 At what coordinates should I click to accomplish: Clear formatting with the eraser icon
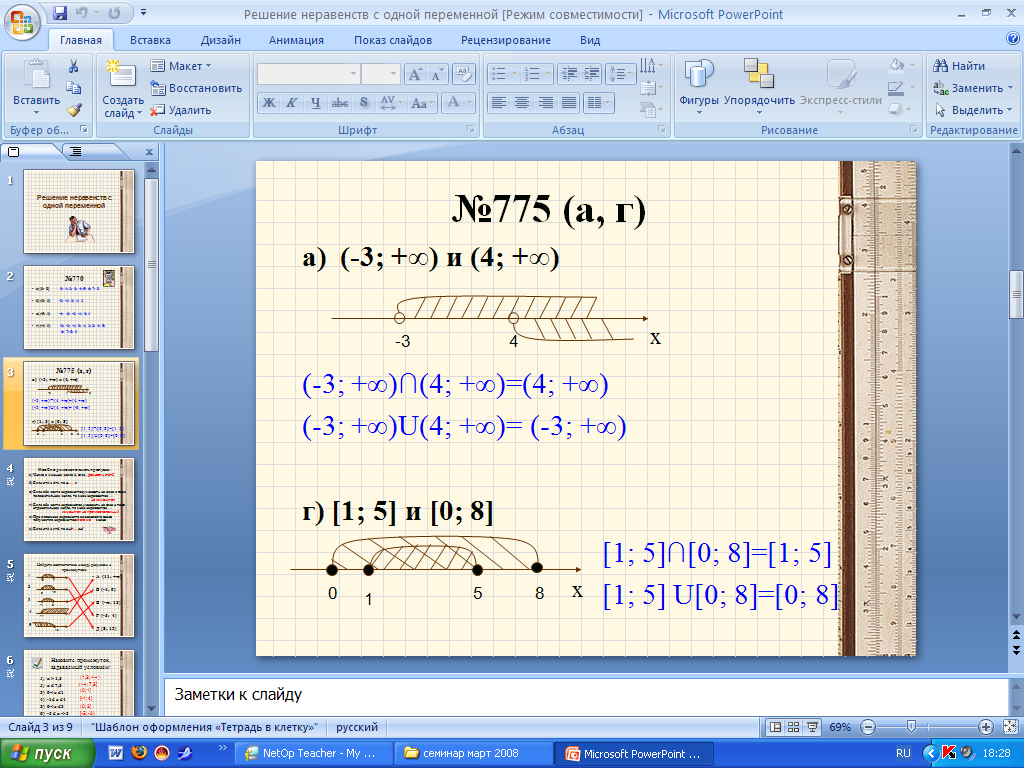point(462,73)
